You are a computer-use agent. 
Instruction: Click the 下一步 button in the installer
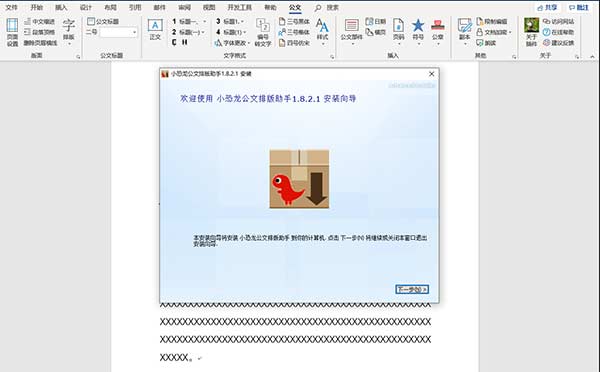click(412, 289)
